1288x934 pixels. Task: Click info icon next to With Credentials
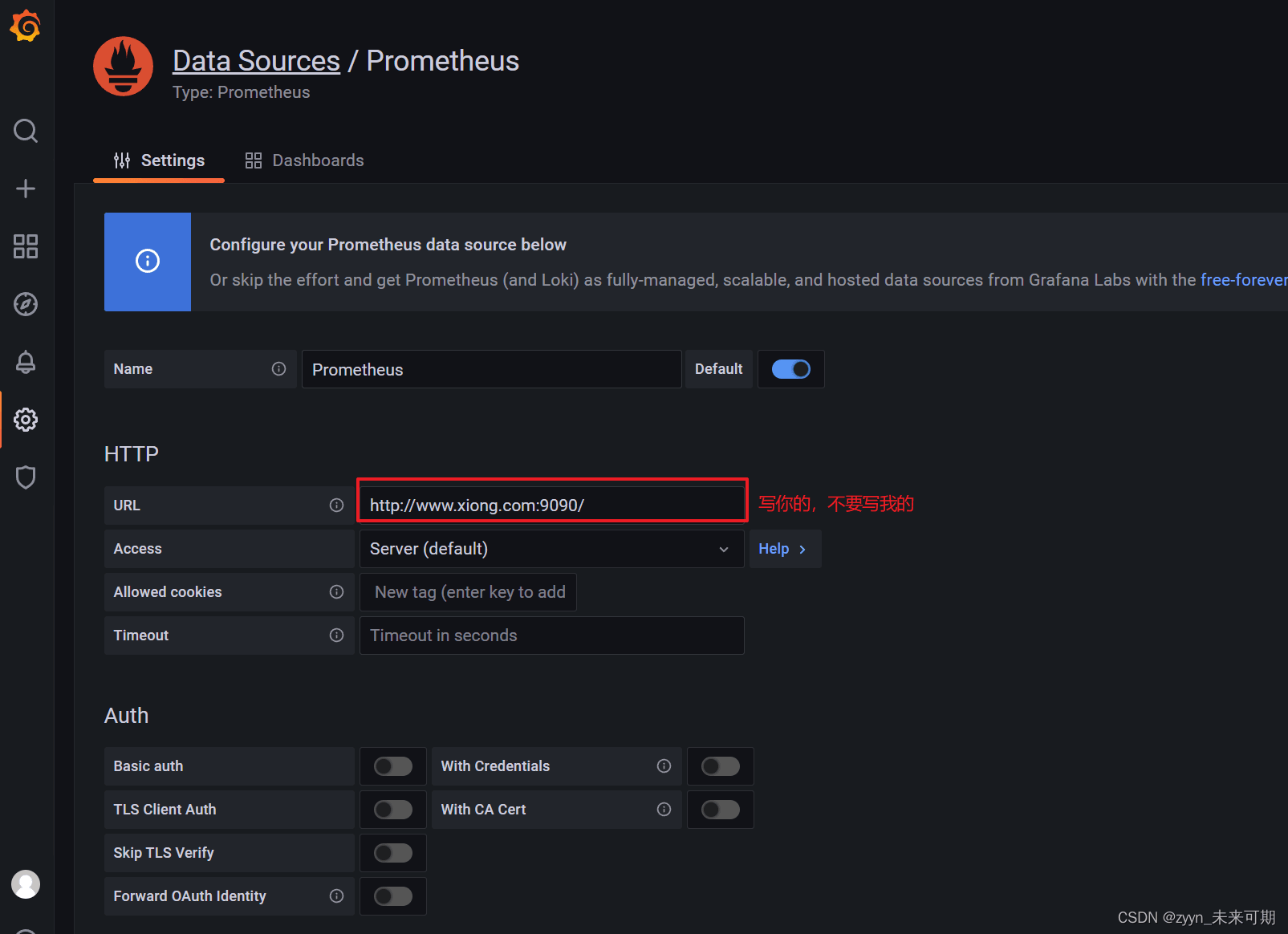click(664, 766)
